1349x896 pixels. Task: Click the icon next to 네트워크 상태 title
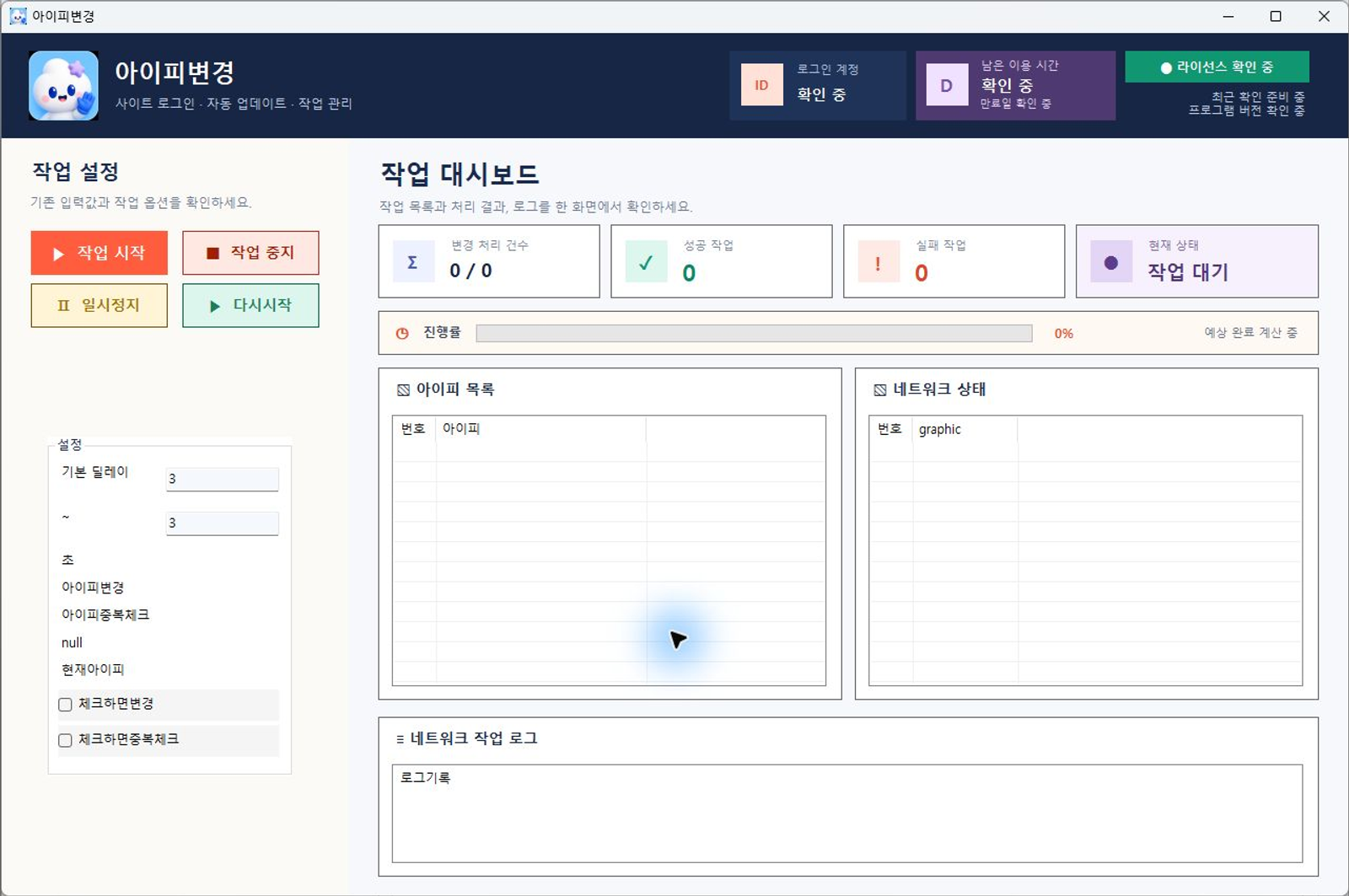tap(879, 390)
